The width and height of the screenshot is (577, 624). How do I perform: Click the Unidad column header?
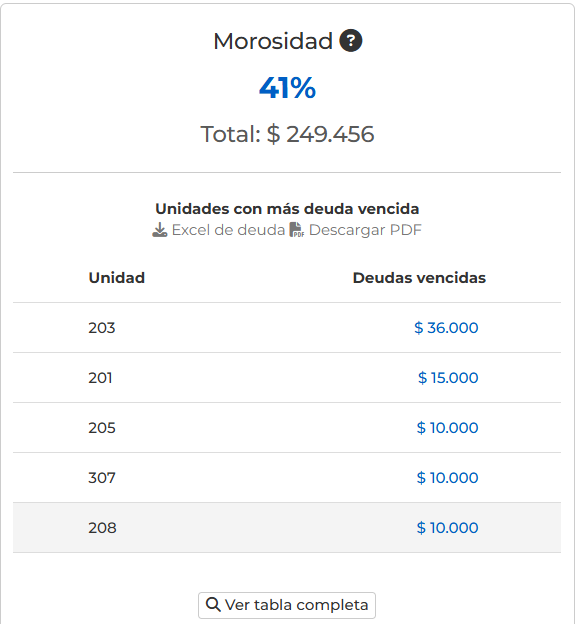coord(117,278)
